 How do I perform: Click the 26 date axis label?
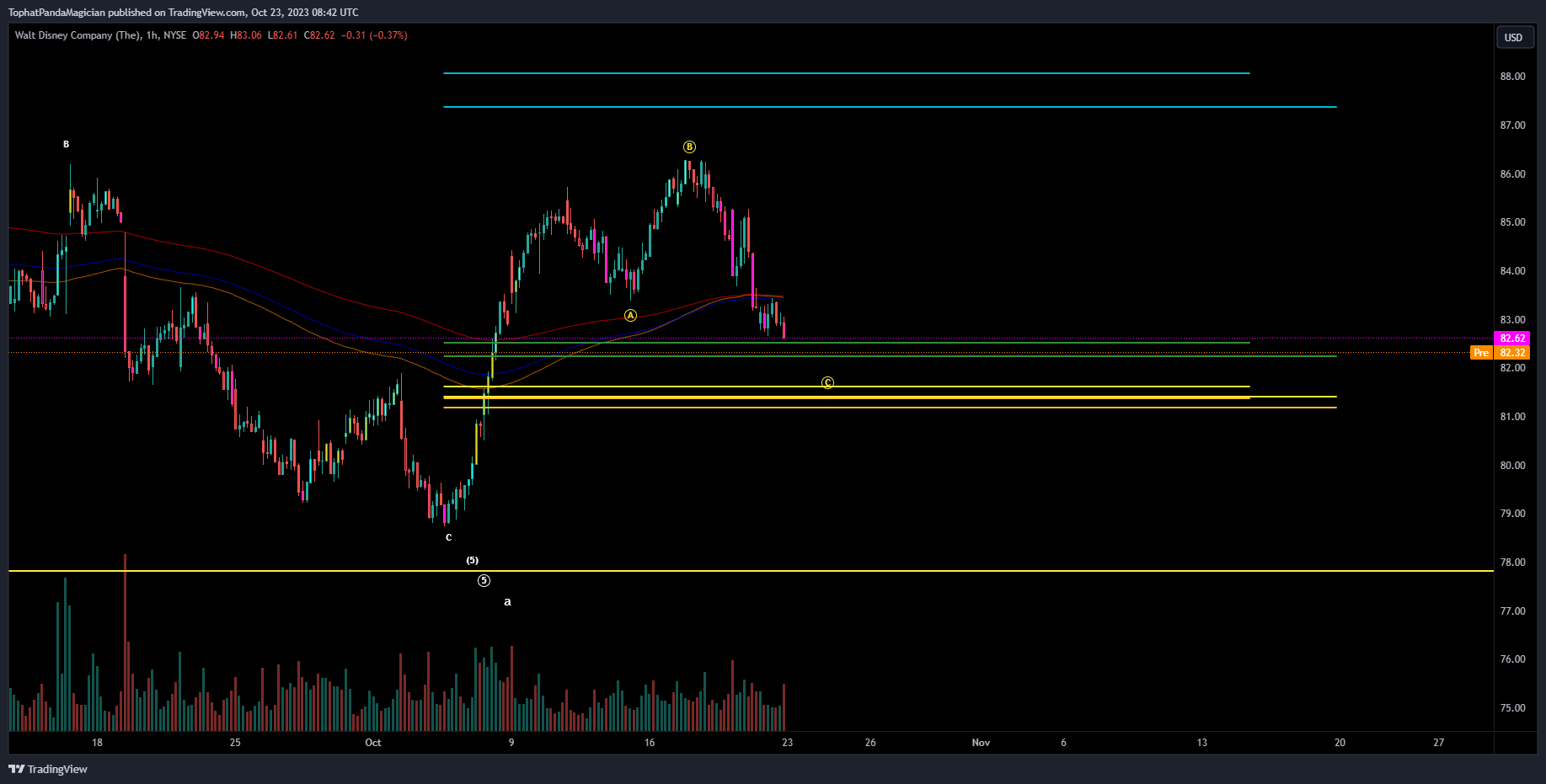click(x=870, y=743)
